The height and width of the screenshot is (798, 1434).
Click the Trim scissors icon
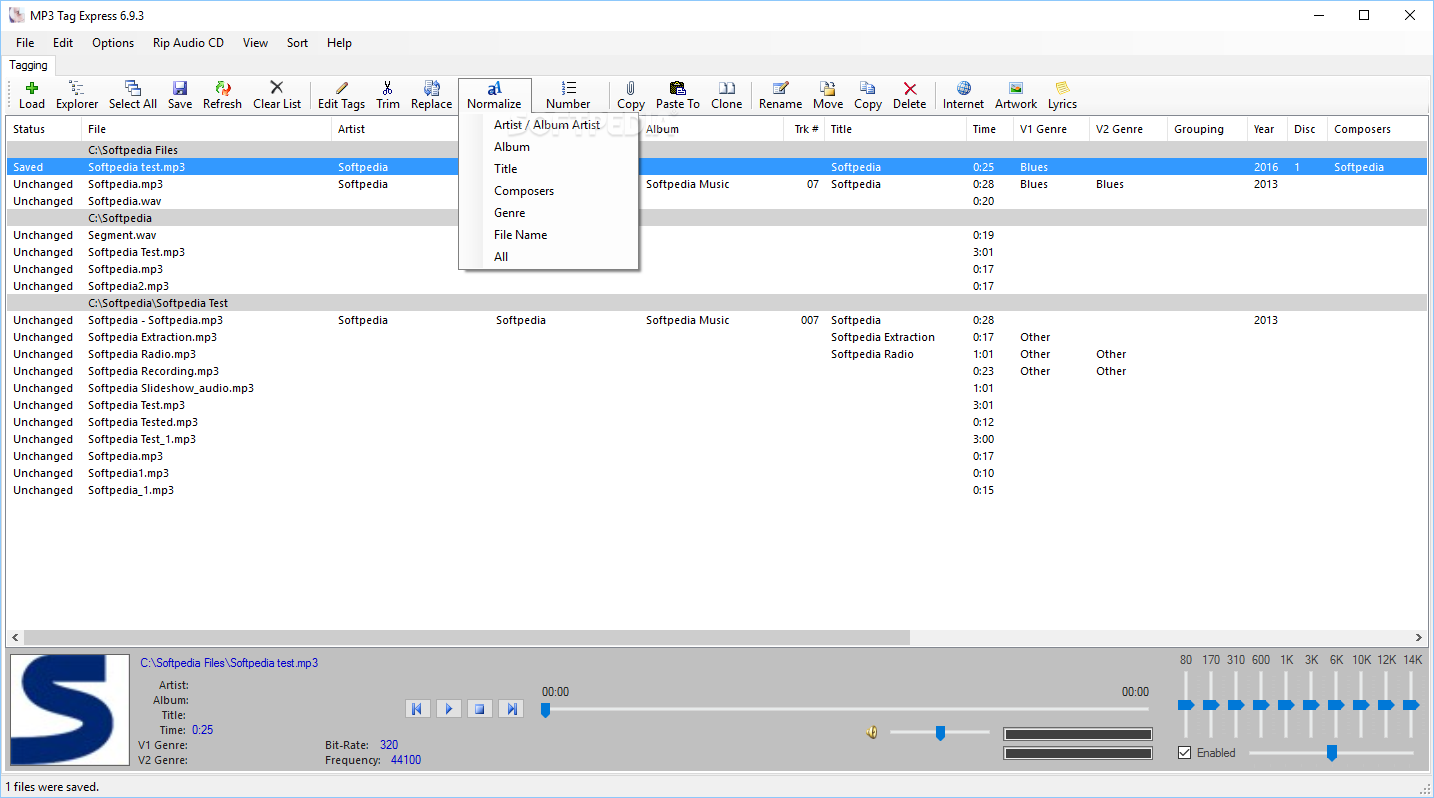click(x=388, y=95)
